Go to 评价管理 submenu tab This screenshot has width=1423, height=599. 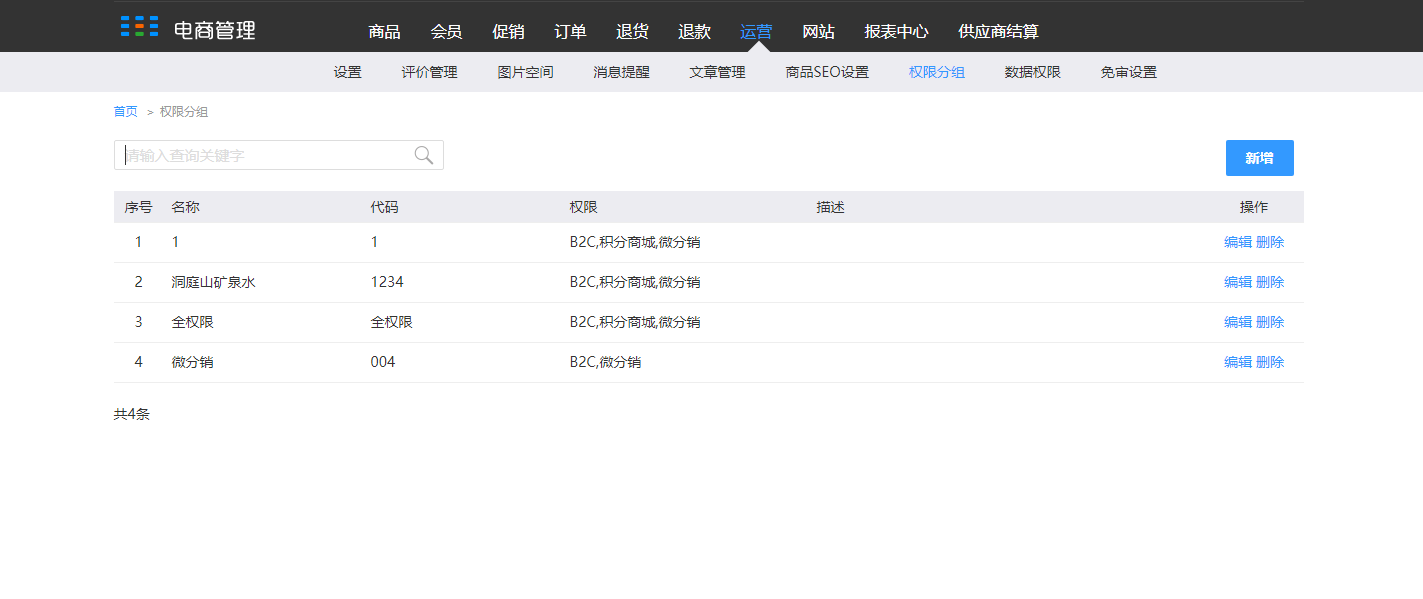click(x=430, y=72)
